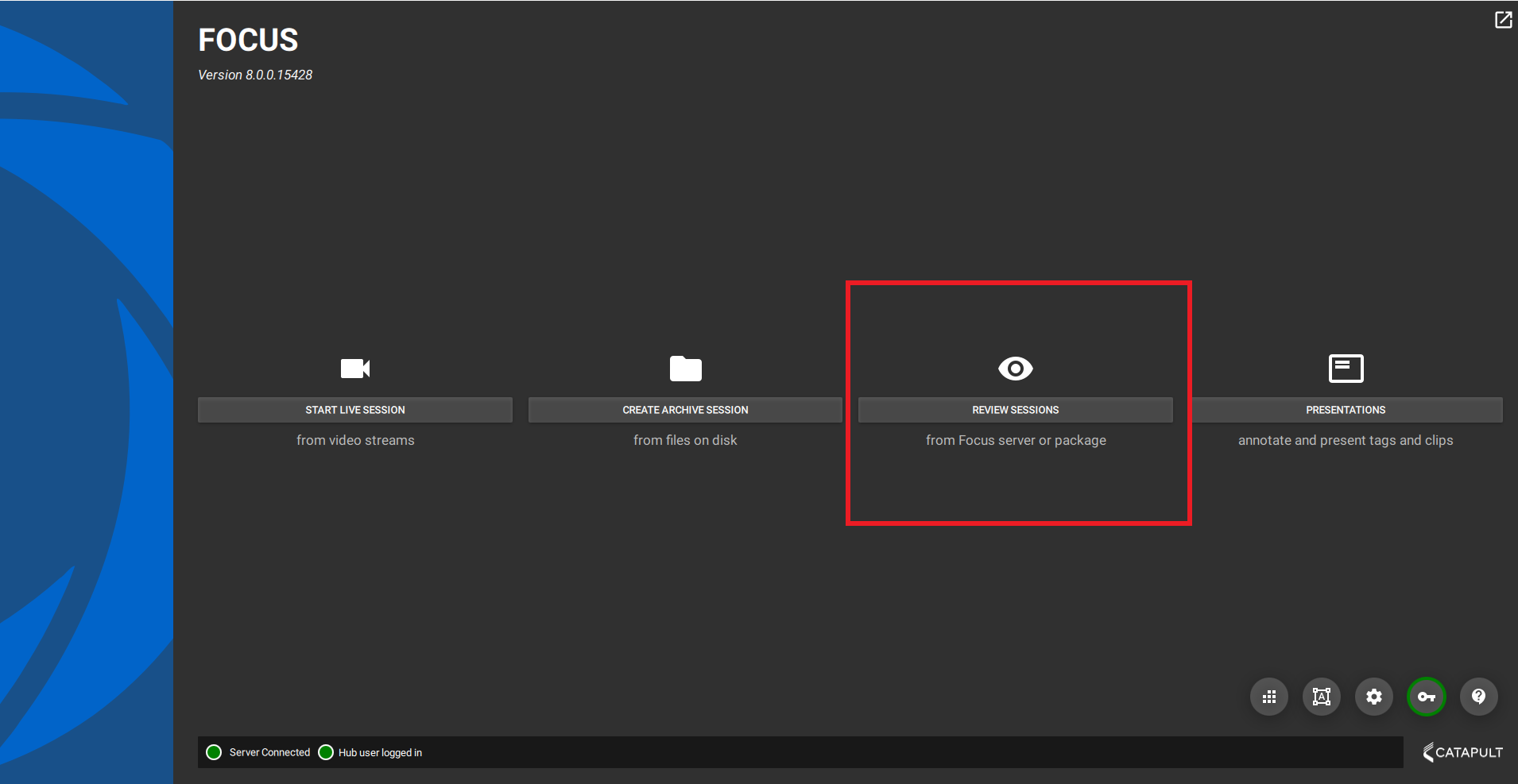Click 'annotate and present tags and clips' text

pyautogui.click(x=1346, y=440)
